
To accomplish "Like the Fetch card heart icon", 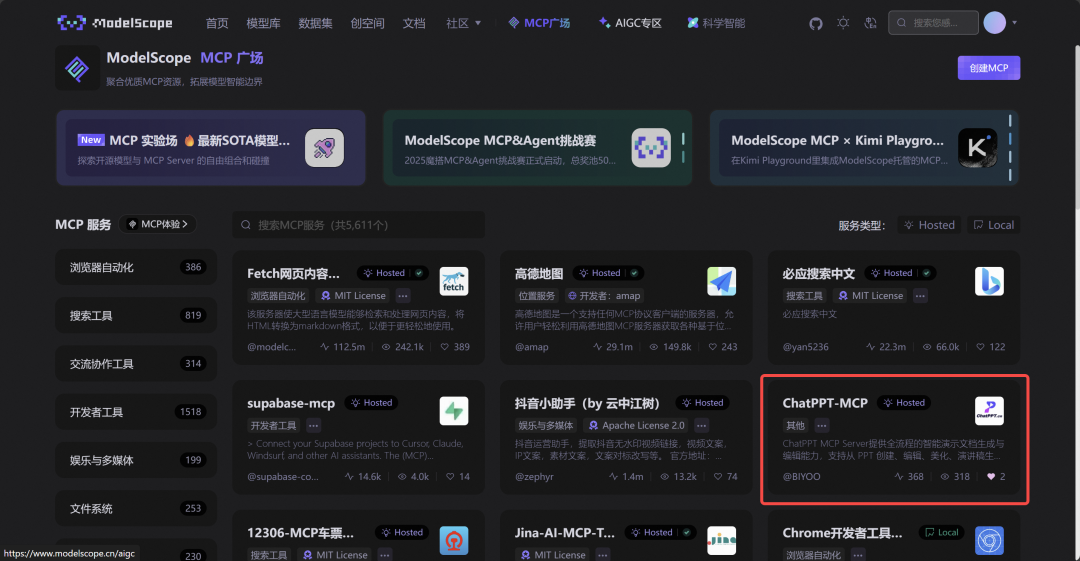I will pyautogui.click(x=444, y=347).
